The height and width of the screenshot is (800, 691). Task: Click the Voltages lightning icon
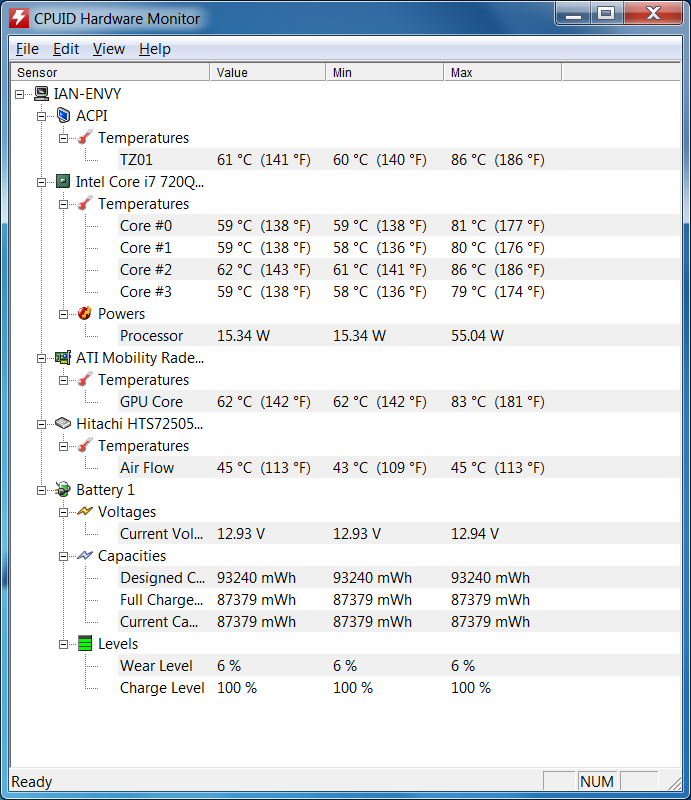point(85,512)
